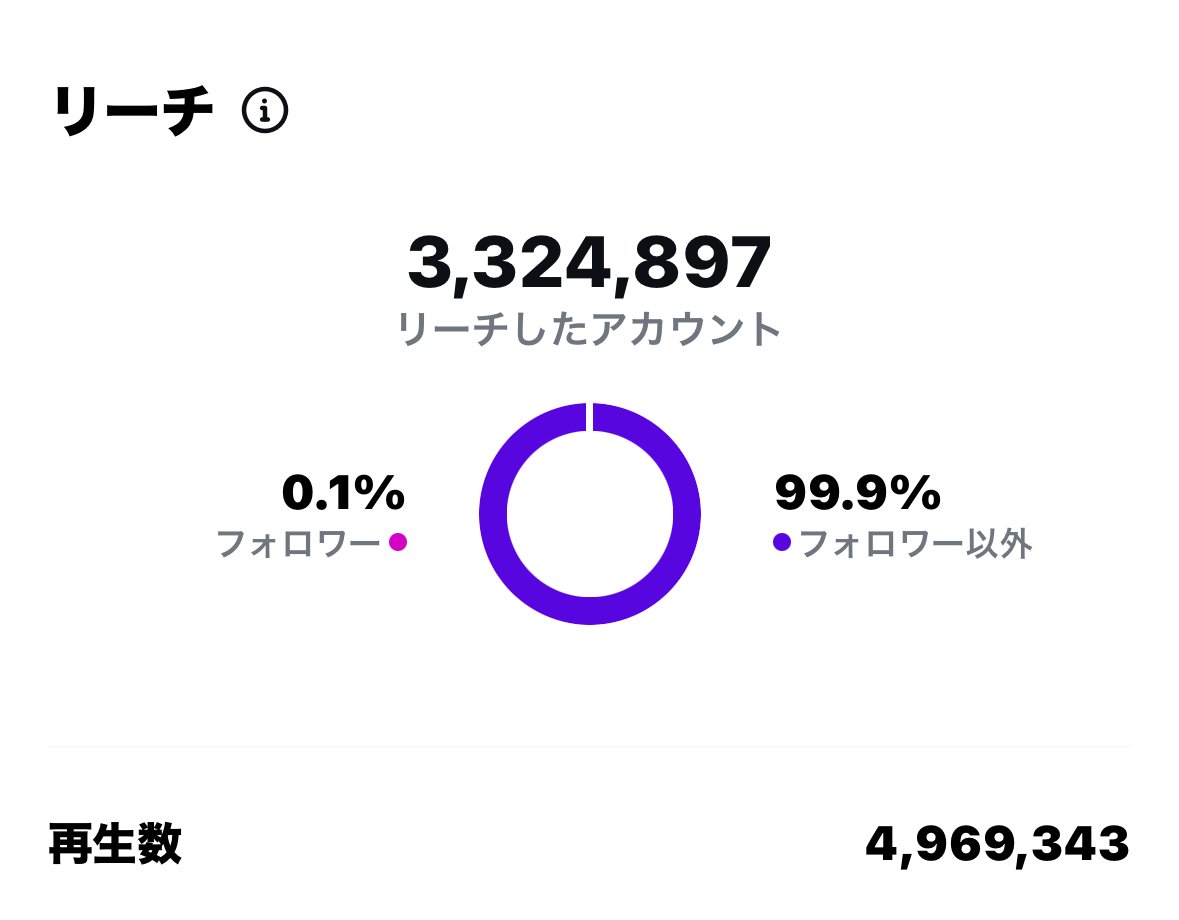This screenshot has width=1179, height=920.
Task: Tap the pink フォロワー legend dot
Action: coord(398,543)
